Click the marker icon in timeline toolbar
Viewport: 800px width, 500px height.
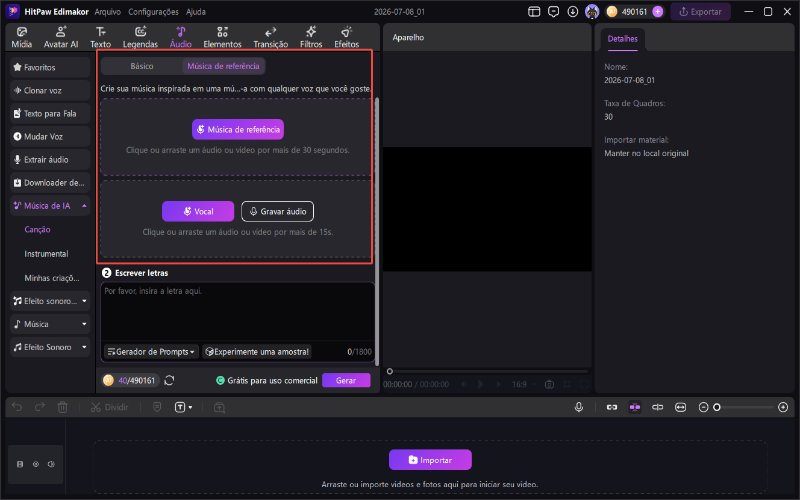point(157,407)
